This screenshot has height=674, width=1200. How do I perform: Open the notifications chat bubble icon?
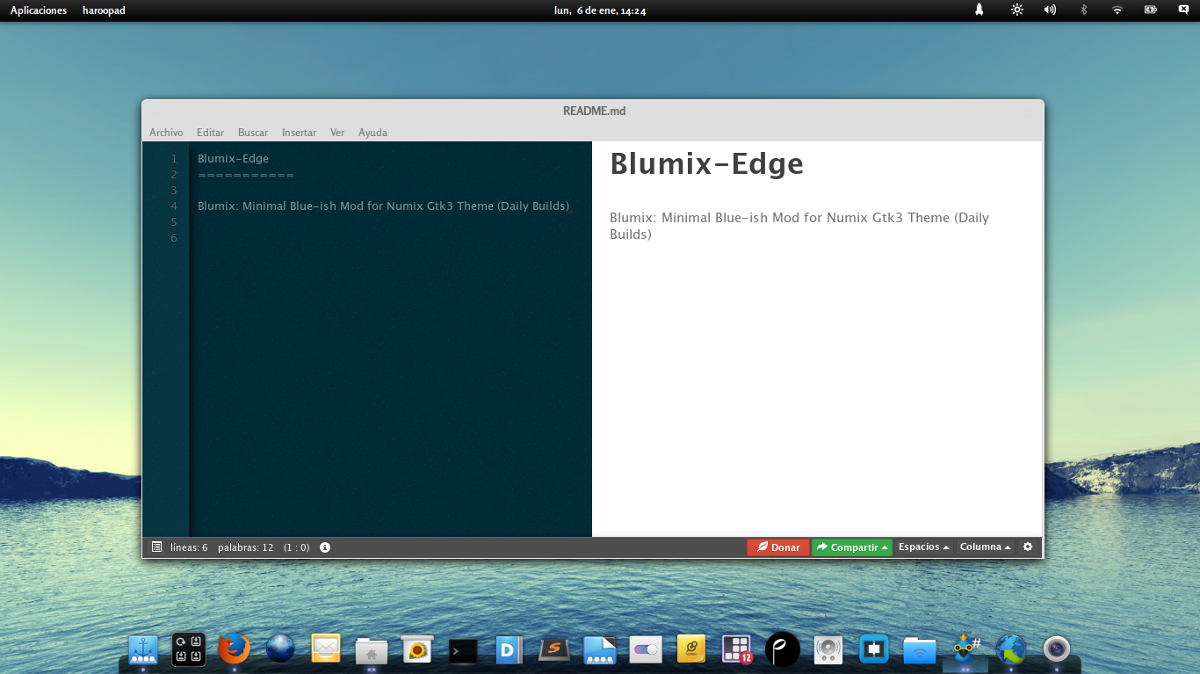click(1183, 10)
